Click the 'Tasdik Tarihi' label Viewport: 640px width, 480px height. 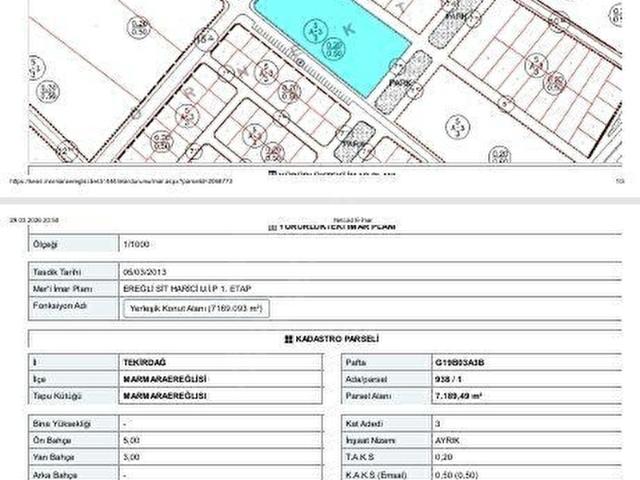57,272
